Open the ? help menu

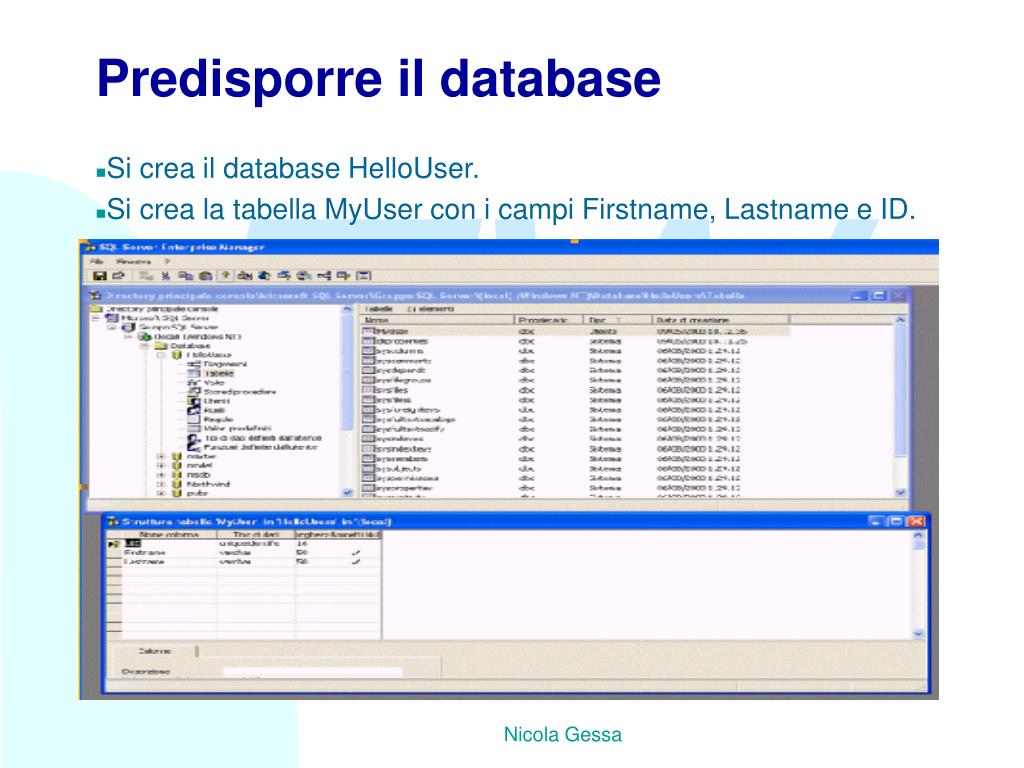pos(167,261)
